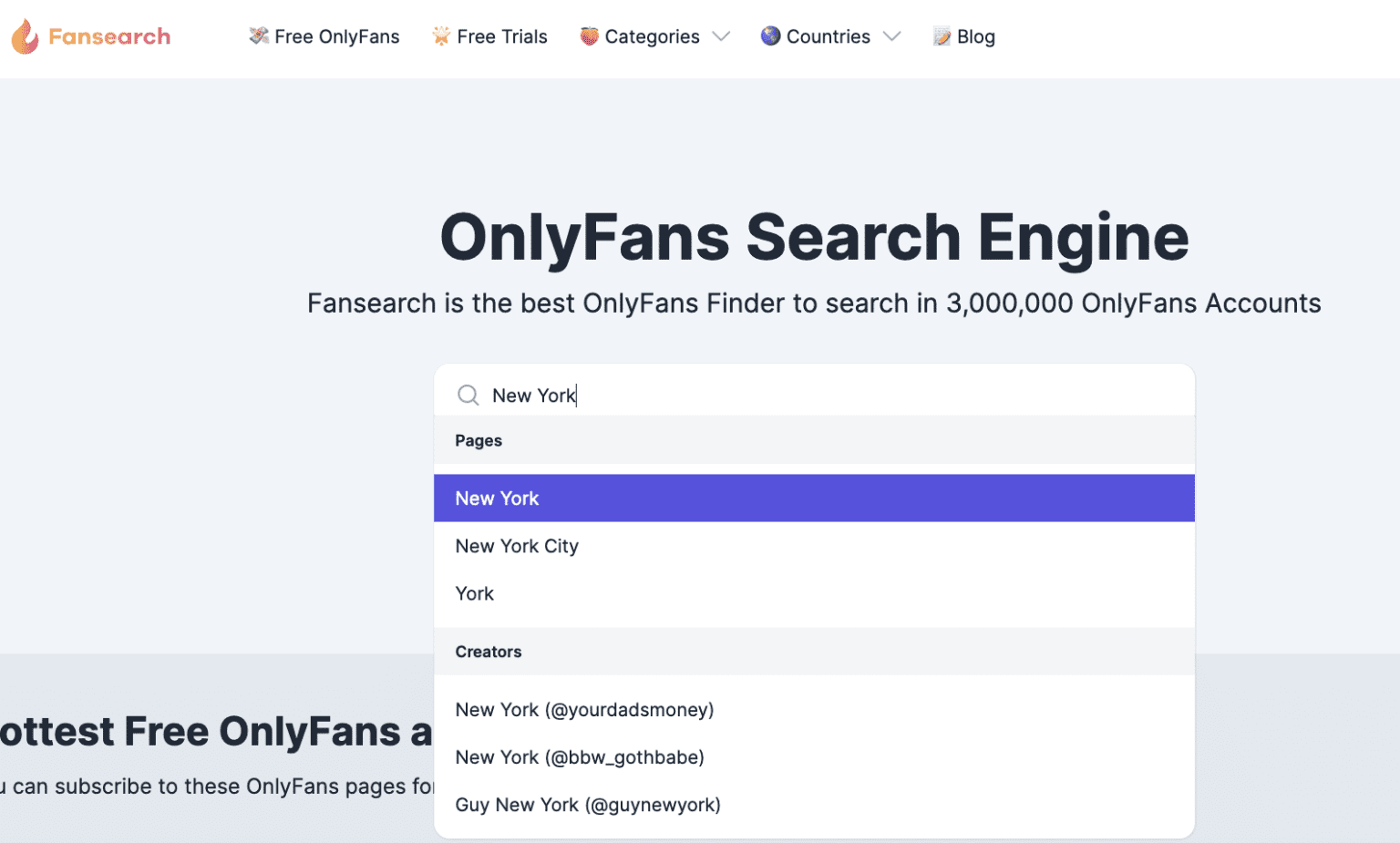Click the globe icon beside Countries

coord(771,36)
